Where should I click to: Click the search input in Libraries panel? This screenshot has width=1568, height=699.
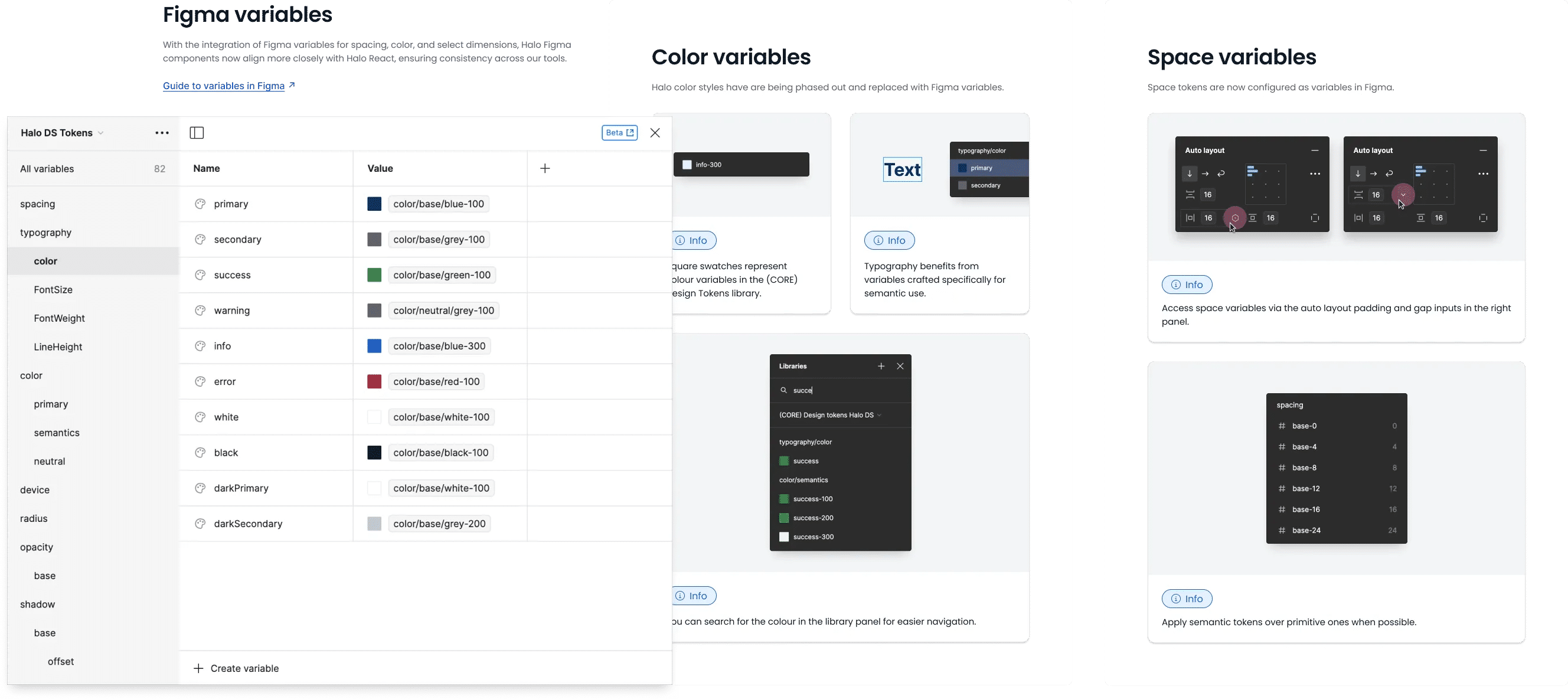pyautogui.click(x=840, y=390)
